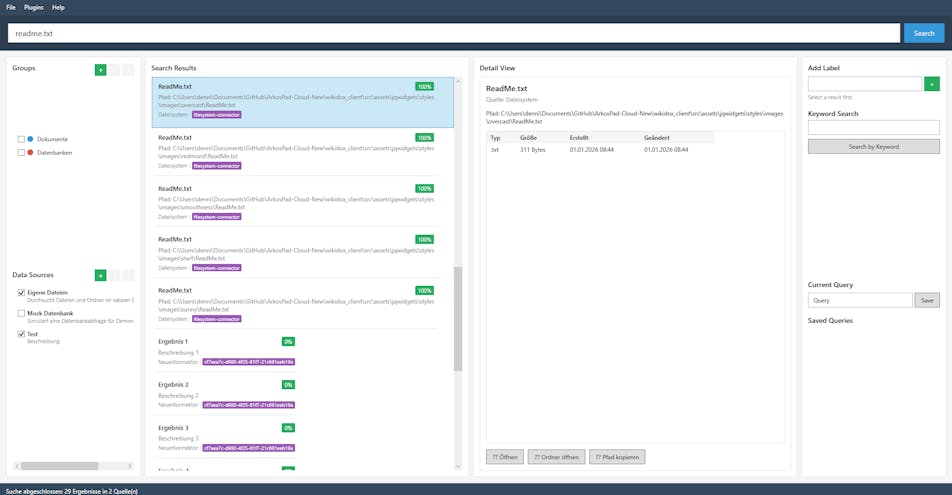Screen dimensions: 952x495
Task: Uncheck the Eigene Dateien data source
Action: (x=21, y=293)
